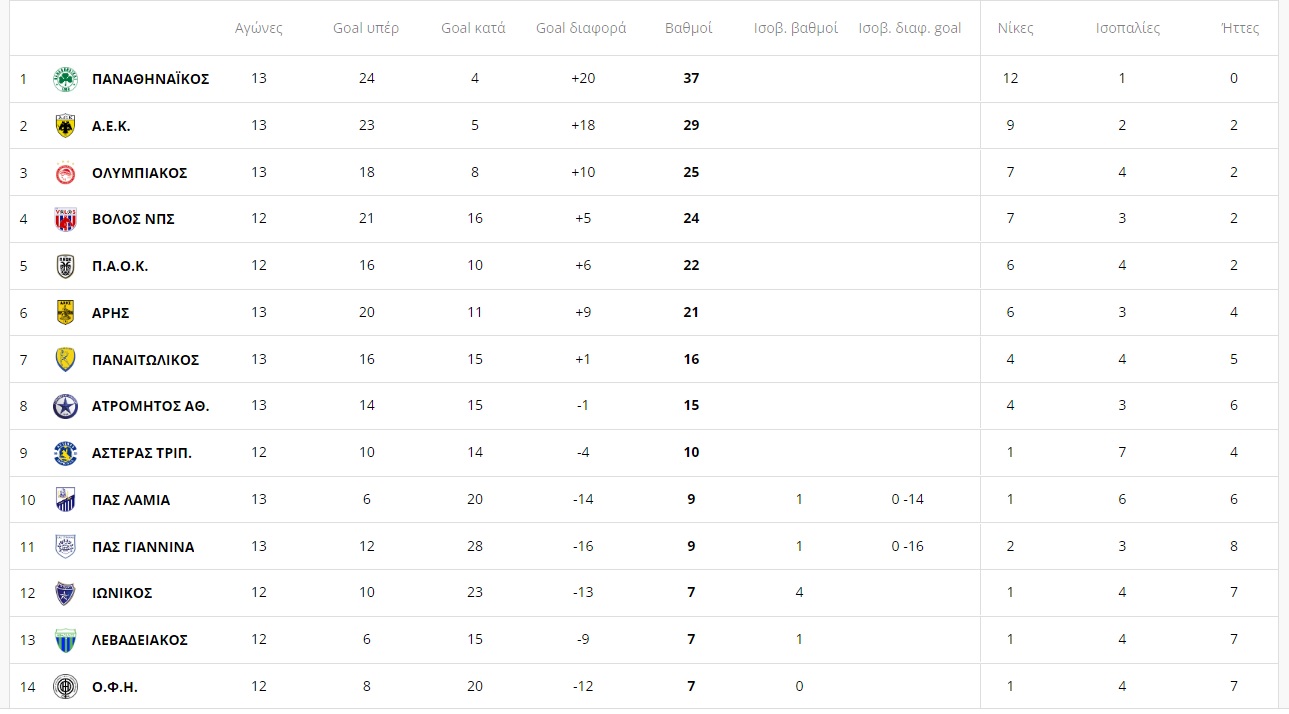Click the Νίκες column header
The image size is (1289, 714).
point(1015,28)
